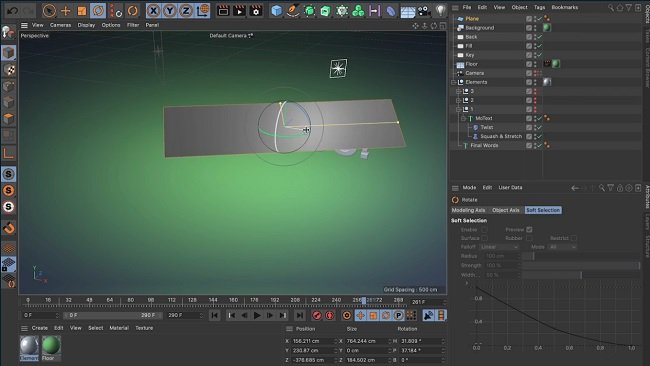
Task: Toggle the Y axis lock
Action: [x=170, y=10]
